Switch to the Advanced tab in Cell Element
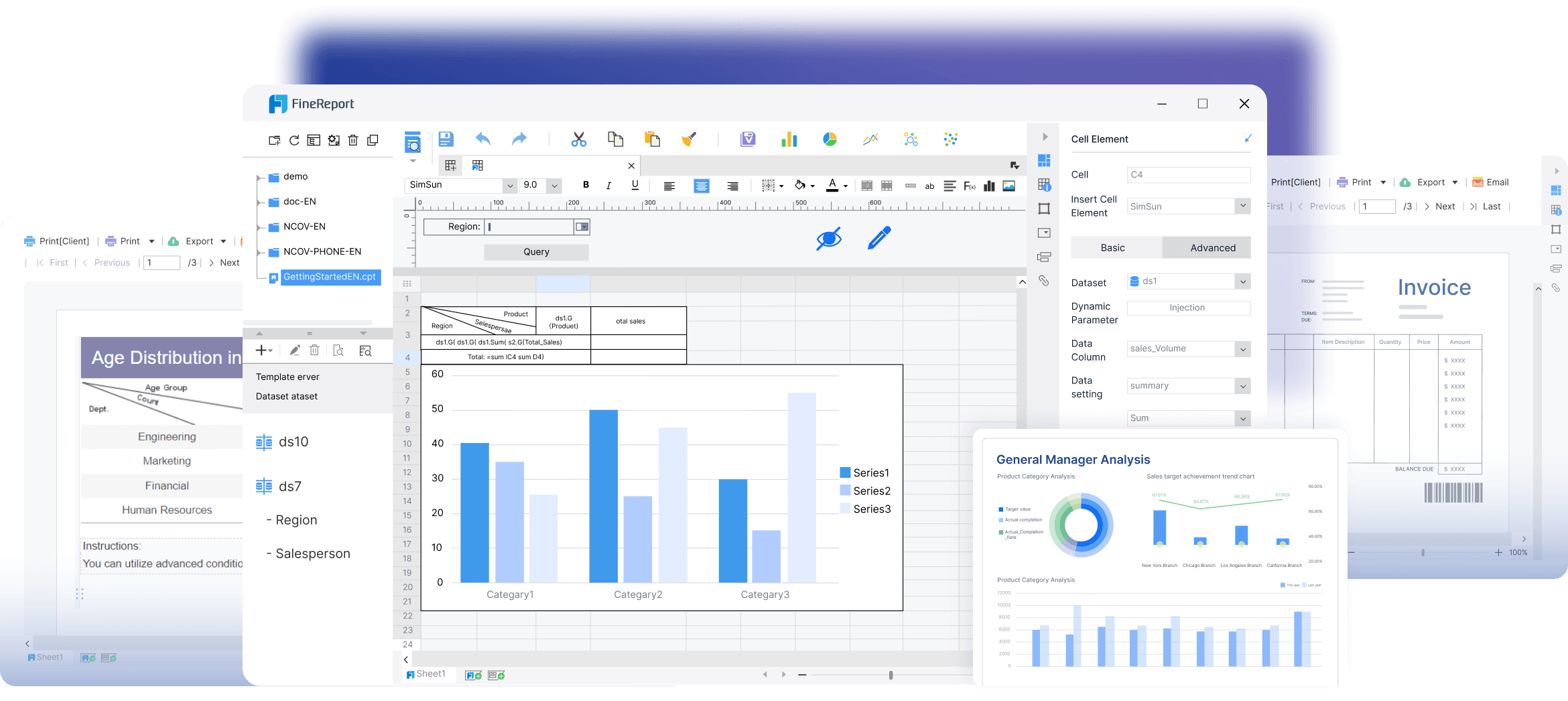 coord(1212,247)
